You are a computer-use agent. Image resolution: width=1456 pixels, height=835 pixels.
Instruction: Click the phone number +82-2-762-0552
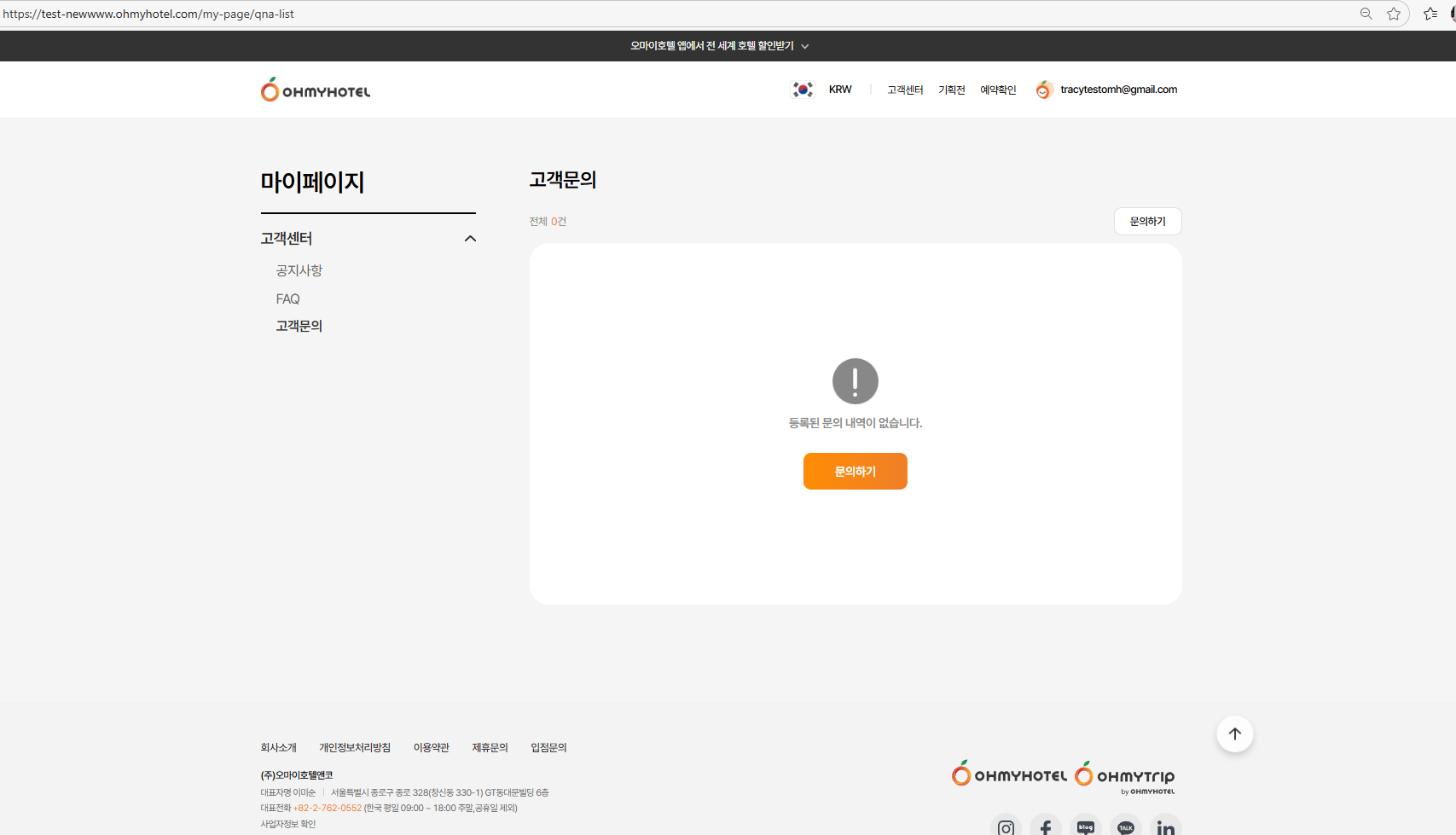click(x=328, y=808)
